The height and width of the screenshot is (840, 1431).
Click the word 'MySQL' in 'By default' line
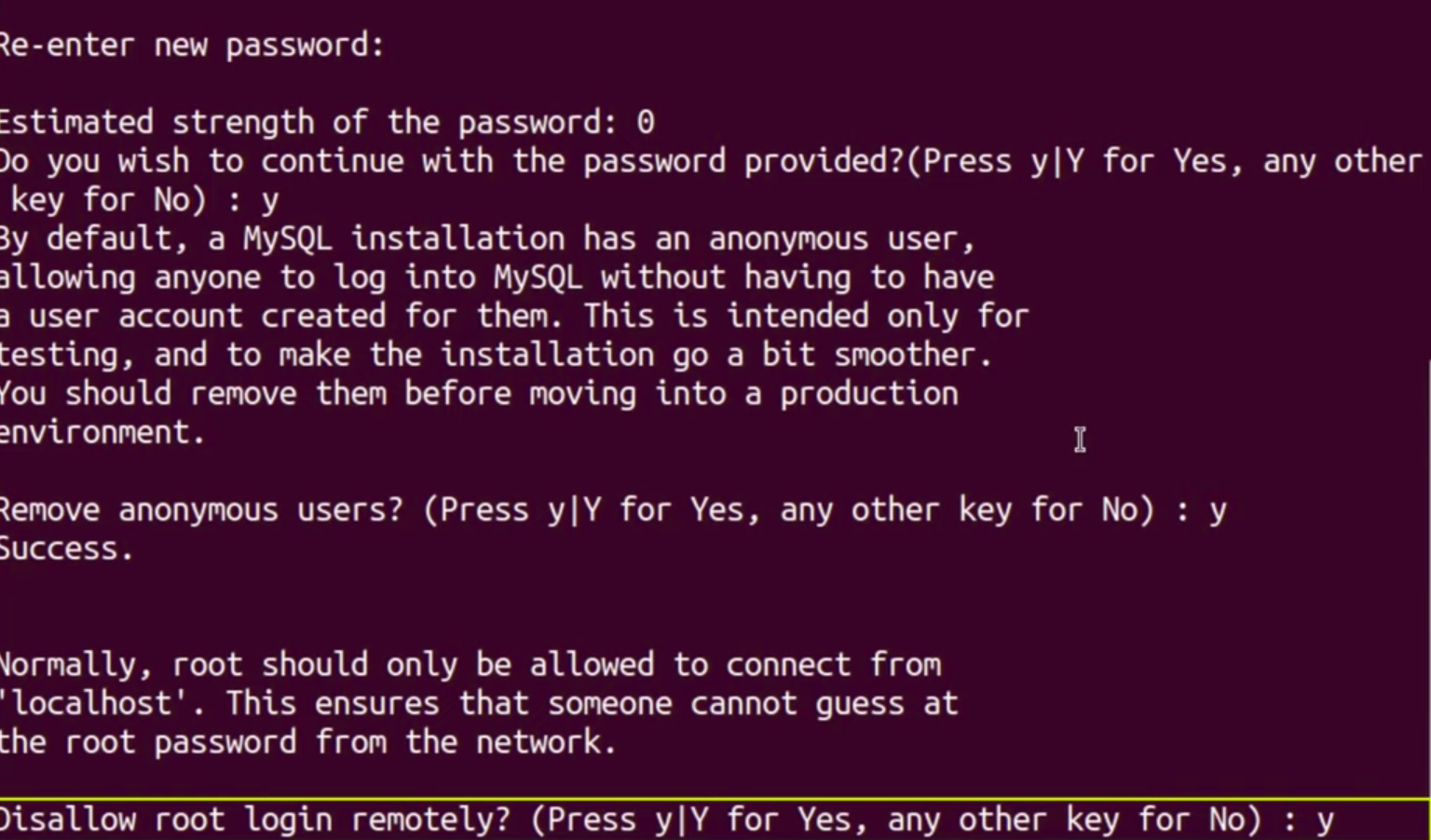(287, 239)
